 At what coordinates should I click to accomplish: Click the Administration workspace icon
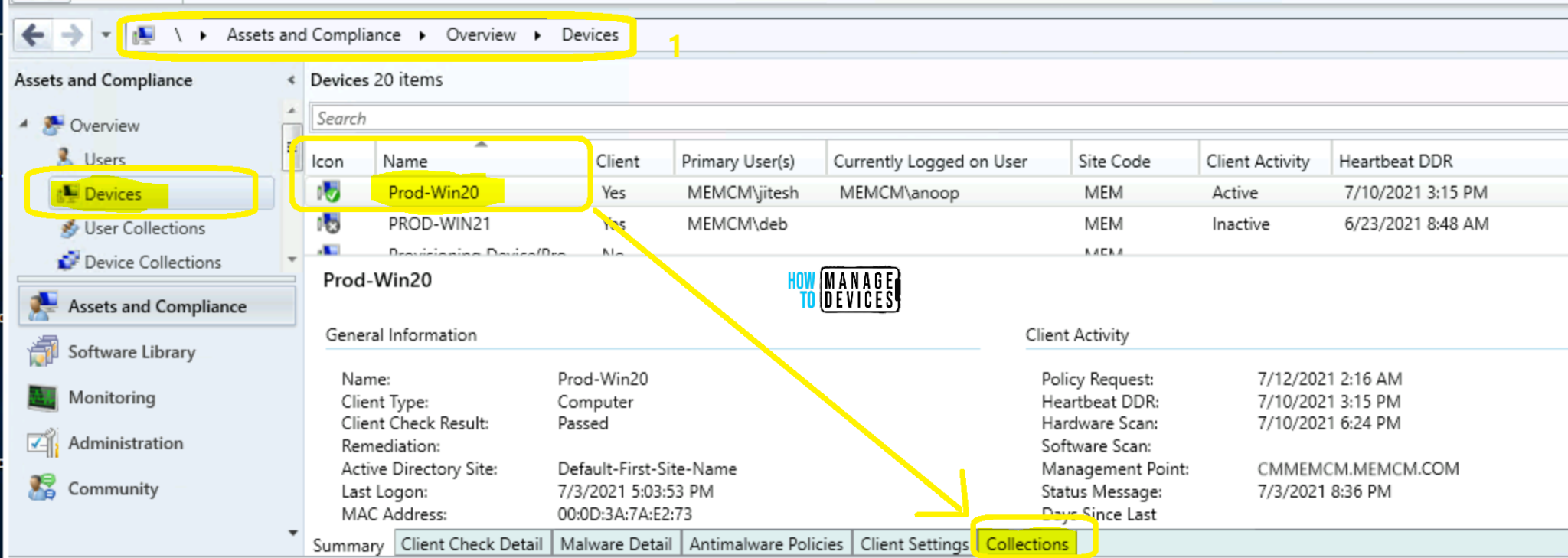42,442
